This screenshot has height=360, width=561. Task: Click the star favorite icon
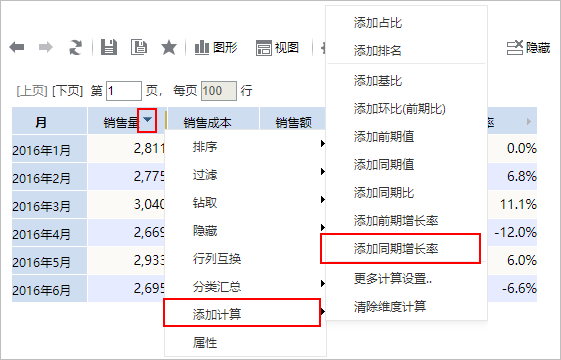169,47
